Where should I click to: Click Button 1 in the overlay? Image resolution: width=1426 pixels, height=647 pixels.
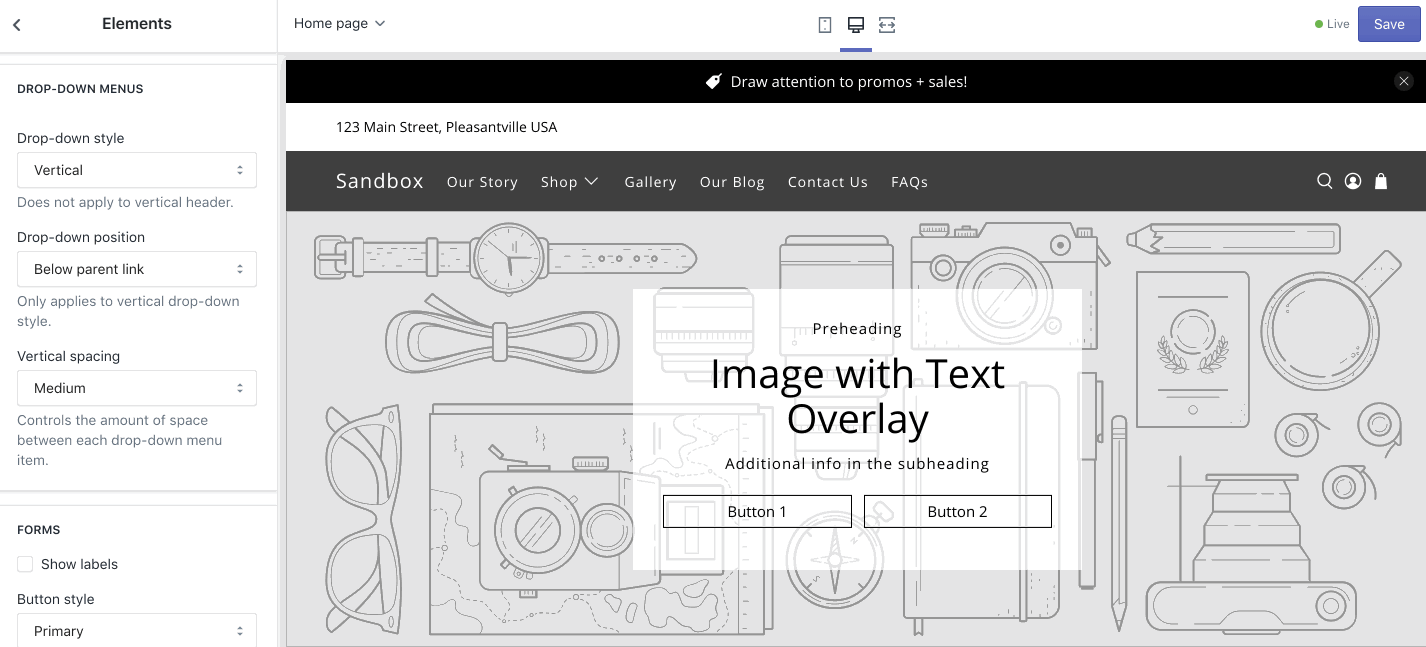click(757, 511)
